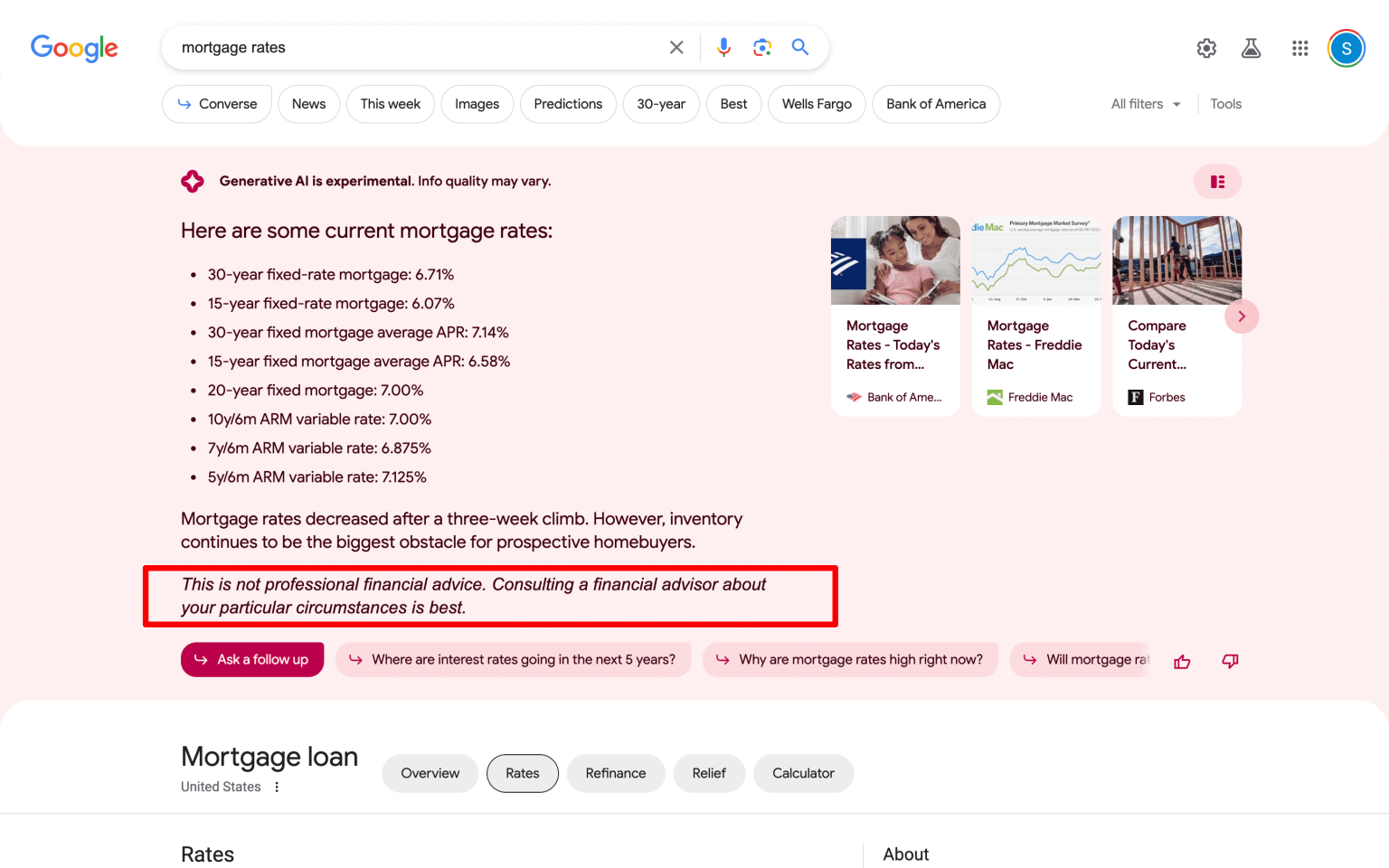This screenshot has height=868, width=1389.
Task: Switch to the News filter
Action: point(308,104)
